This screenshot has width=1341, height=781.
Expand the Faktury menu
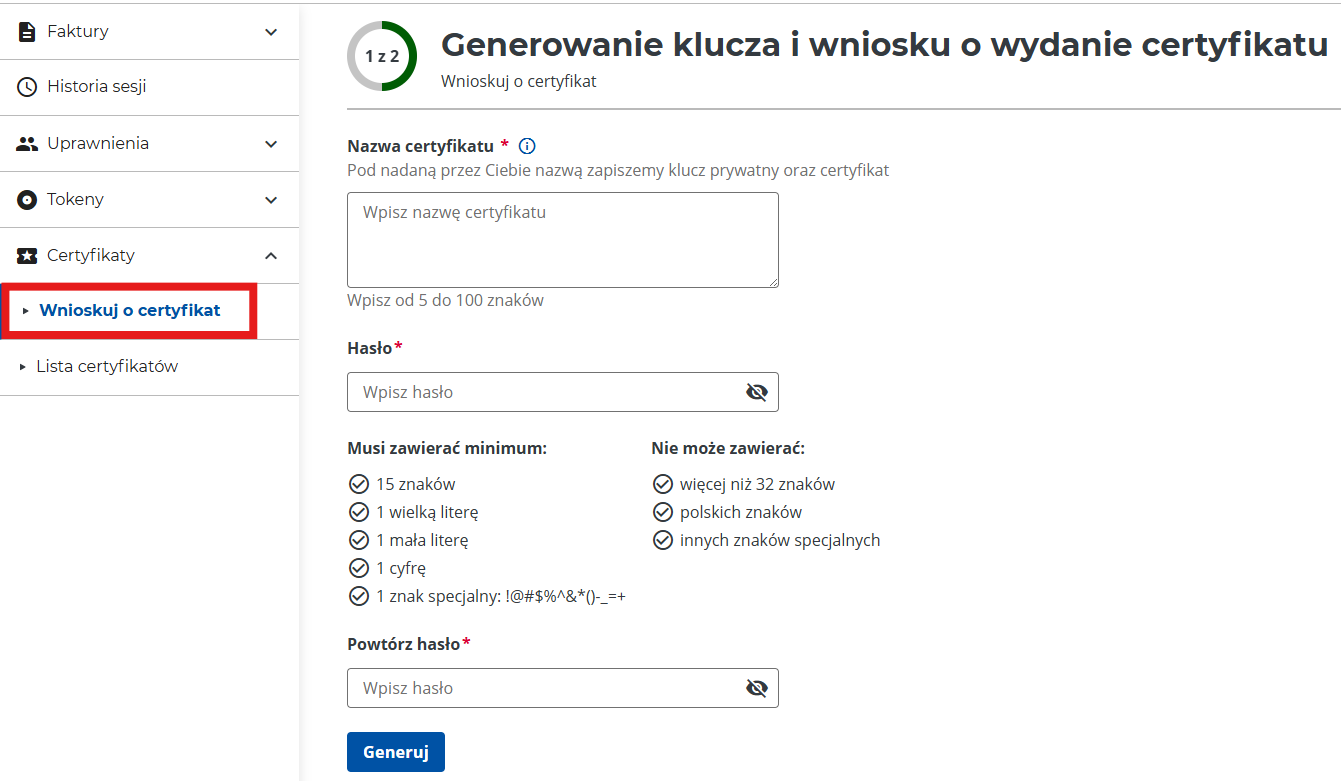[270, 31]
